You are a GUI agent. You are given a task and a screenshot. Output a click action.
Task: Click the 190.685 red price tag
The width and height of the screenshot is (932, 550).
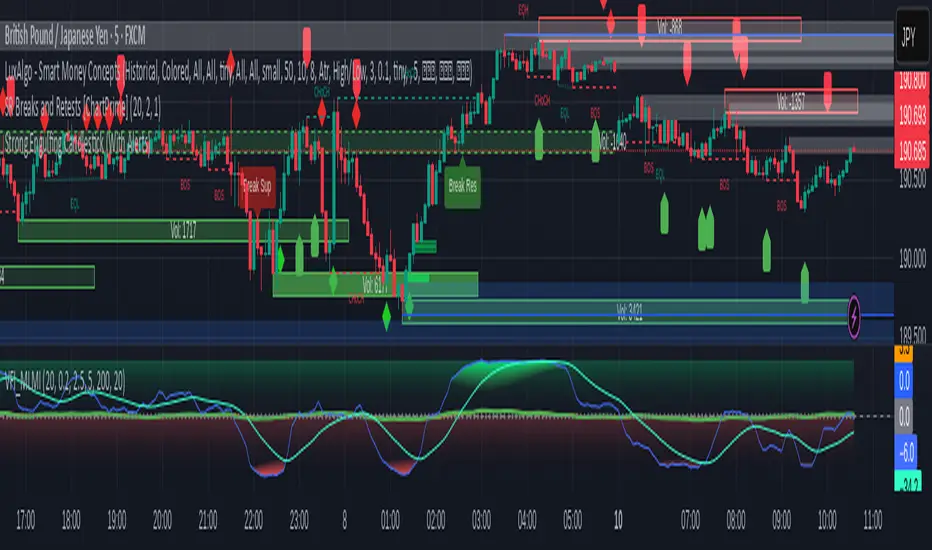point(912,152)
